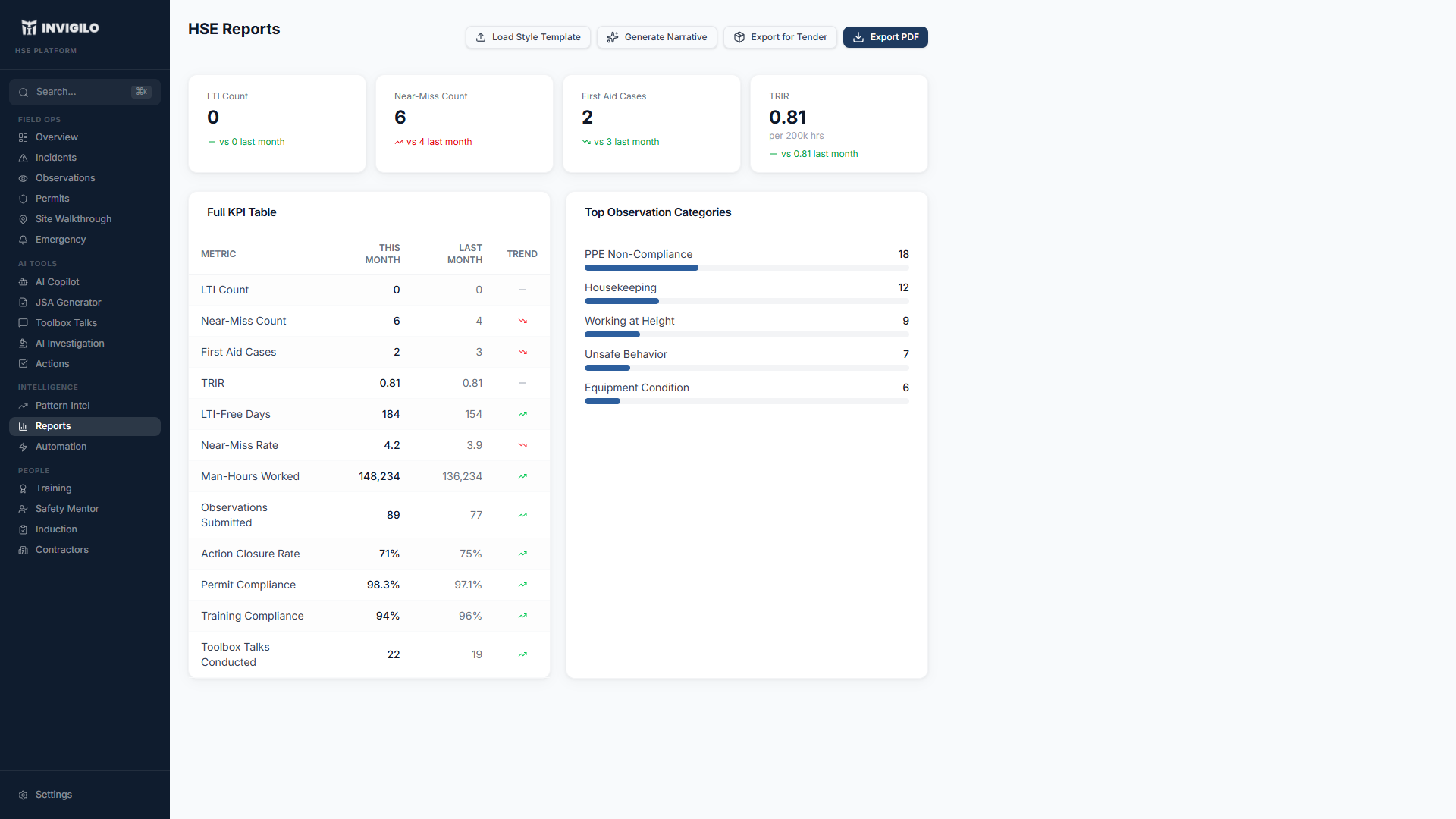The height and width of the screenshot is (819, 1456).
Task: Open Toolbox Talks page
Action: pyautogui.click(x=85, y=323)
